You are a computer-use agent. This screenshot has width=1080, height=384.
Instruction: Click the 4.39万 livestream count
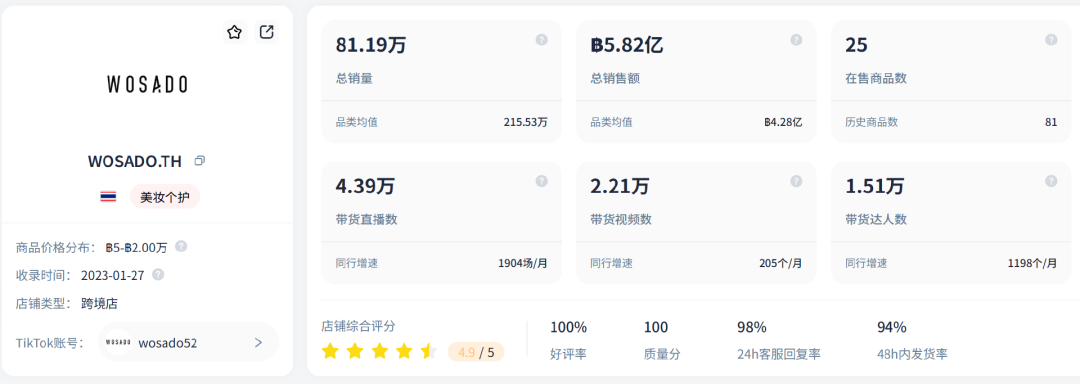point(365,186)
